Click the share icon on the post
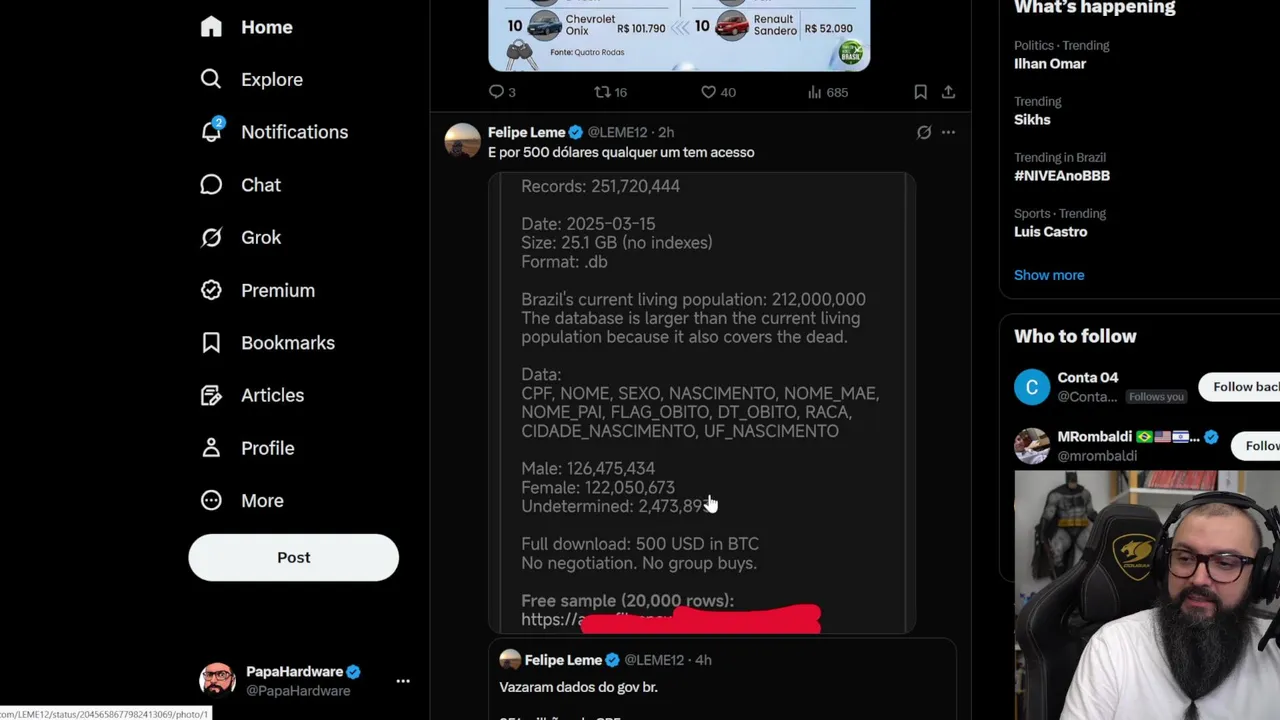The image size is (1280, 720). pos(948,92)
